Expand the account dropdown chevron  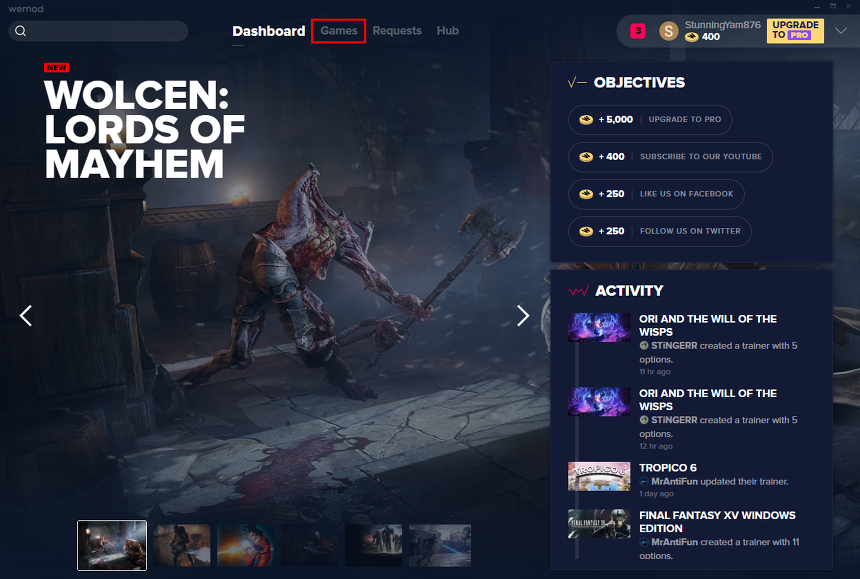[841, 31]
